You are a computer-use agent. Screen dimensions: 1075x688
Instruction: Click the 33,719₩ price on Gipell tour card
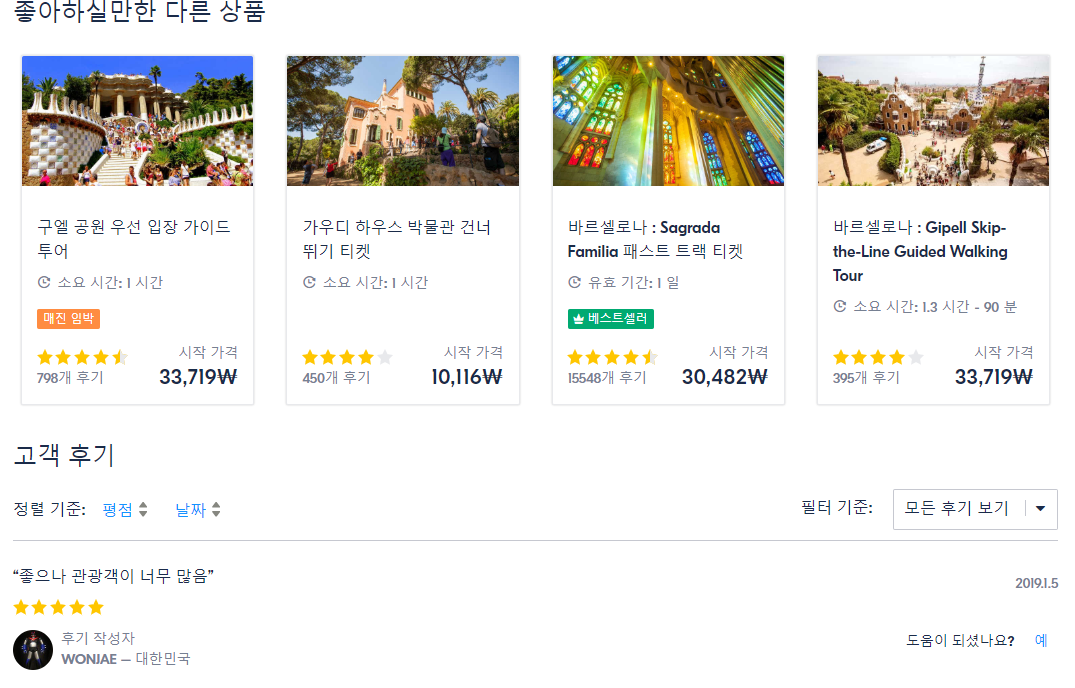coord(993,377)
